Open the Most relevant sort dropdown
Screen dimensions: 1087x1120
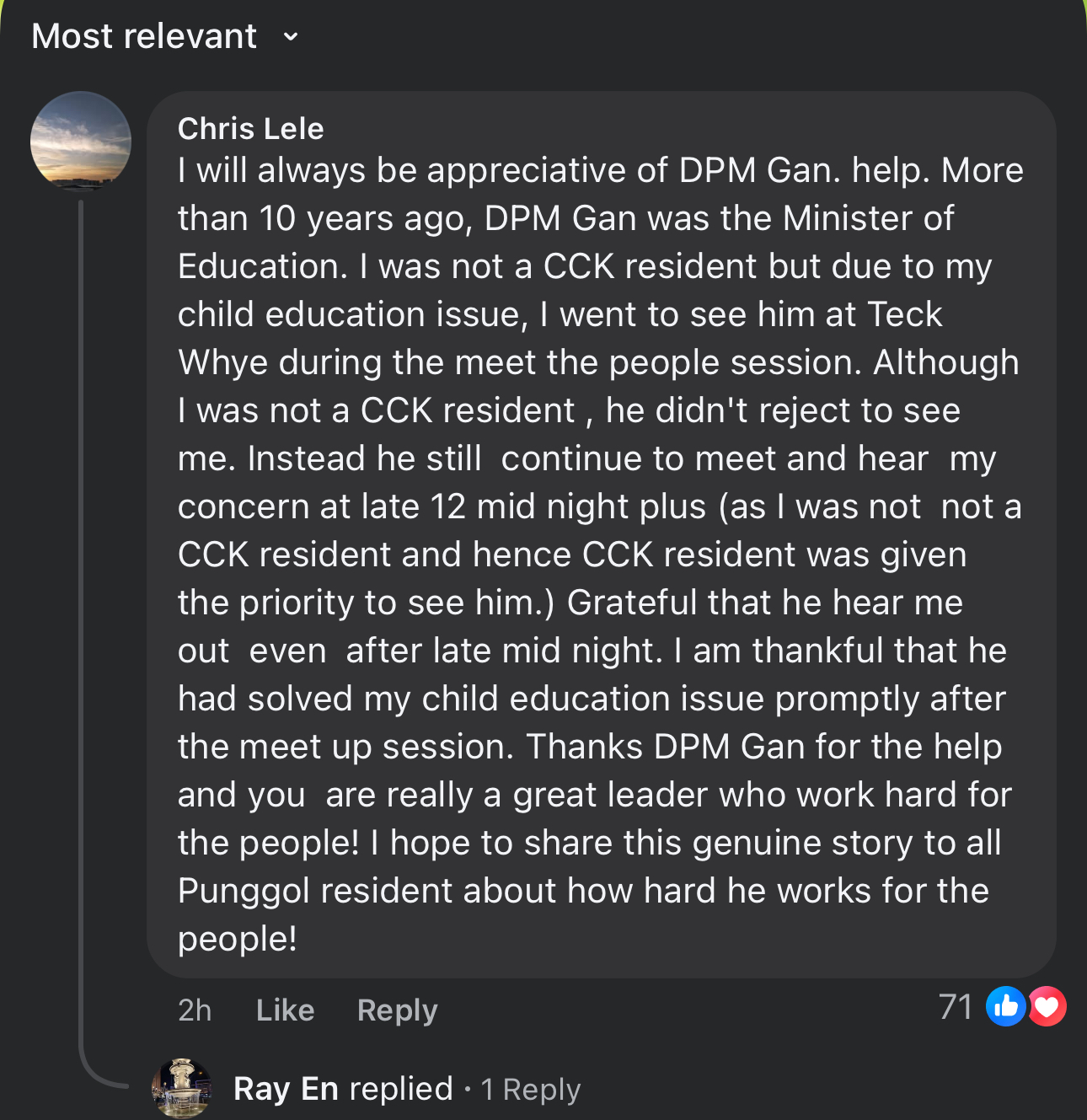coord(145,36)
